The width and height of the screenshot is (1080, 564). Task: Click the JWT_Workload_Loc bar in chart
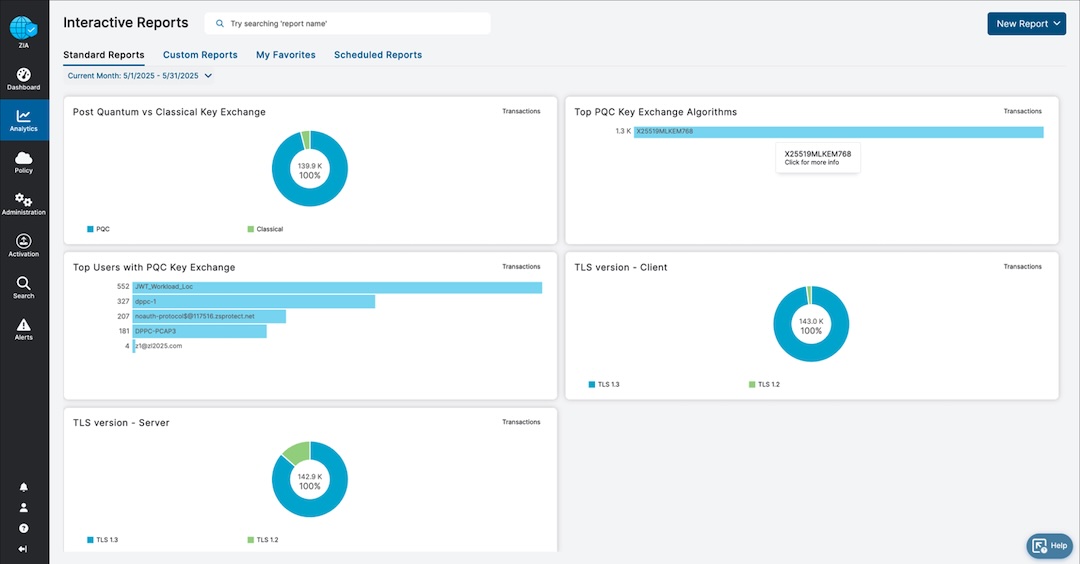click(337, 287)
